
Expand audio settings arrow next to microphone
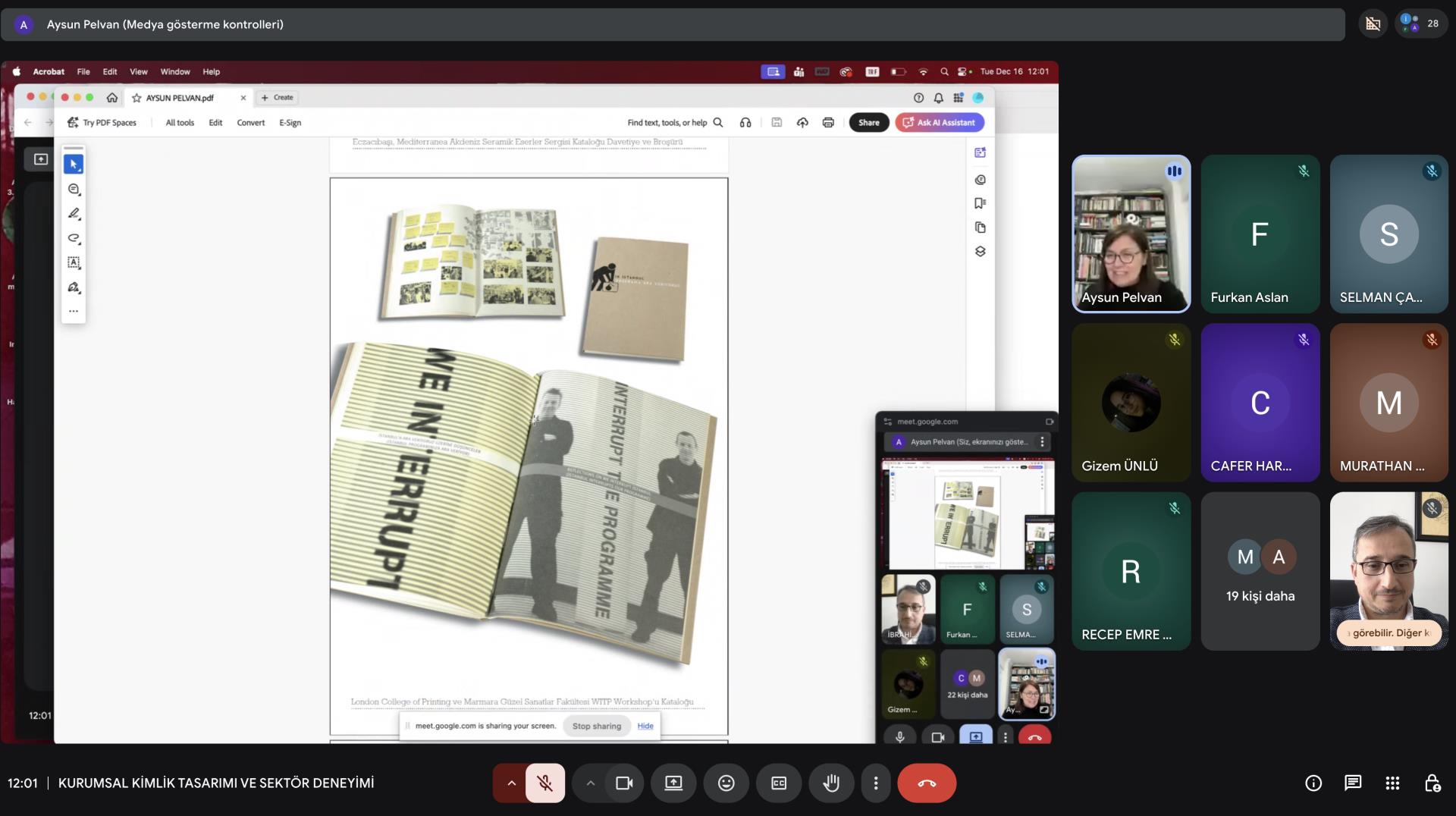[x=511, y=783]
